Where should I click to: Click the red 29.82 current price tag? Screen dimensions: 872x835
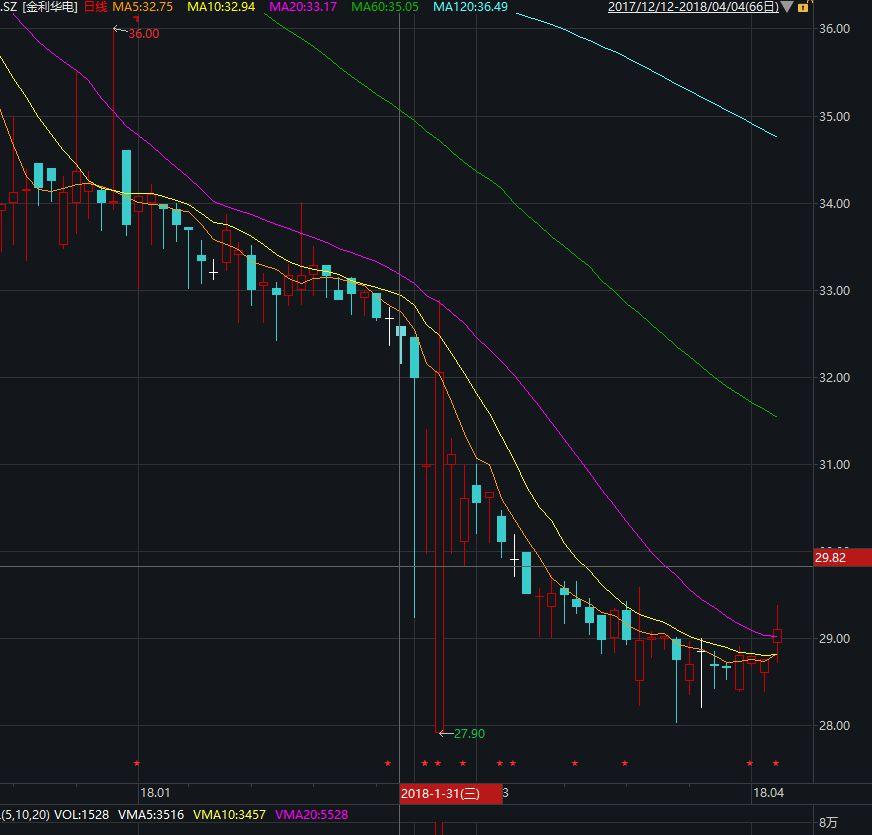click(843, 557)
